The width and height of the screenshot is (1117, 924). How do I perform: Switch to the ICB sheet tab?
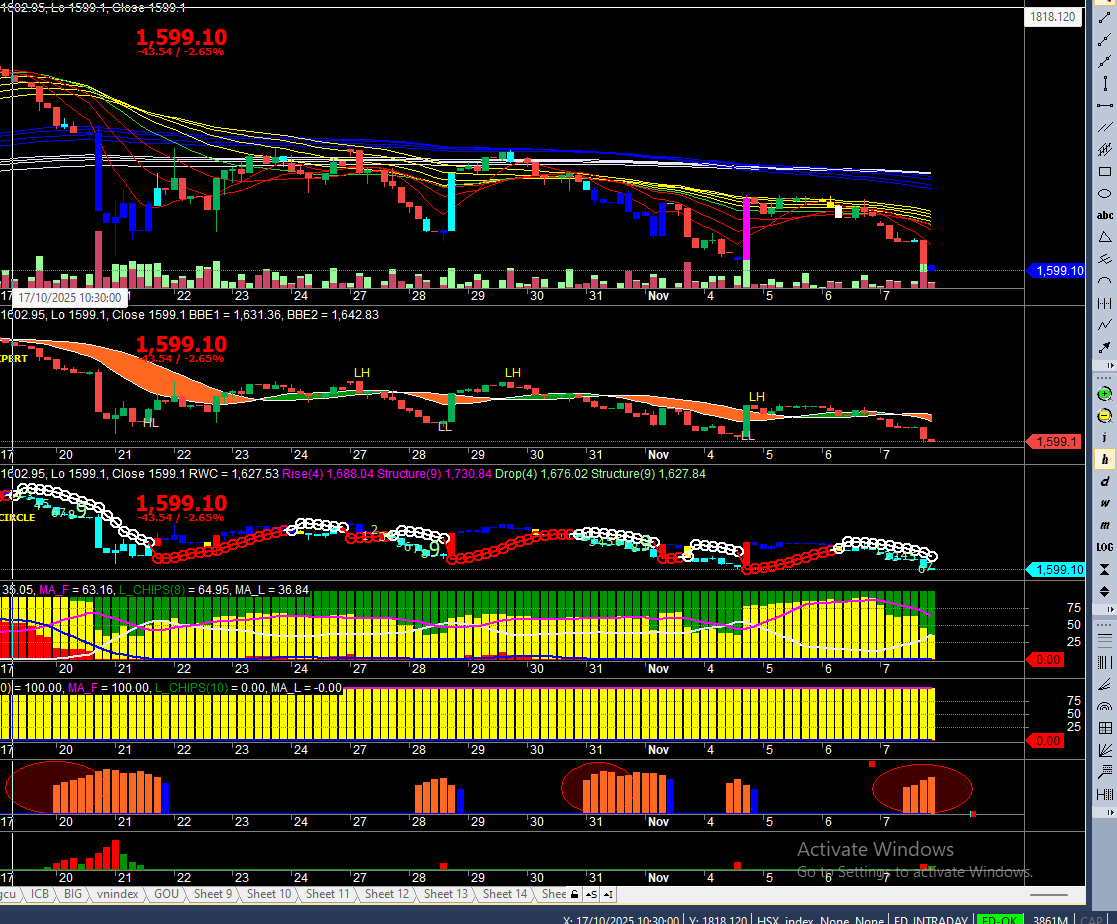coord(40,894)
